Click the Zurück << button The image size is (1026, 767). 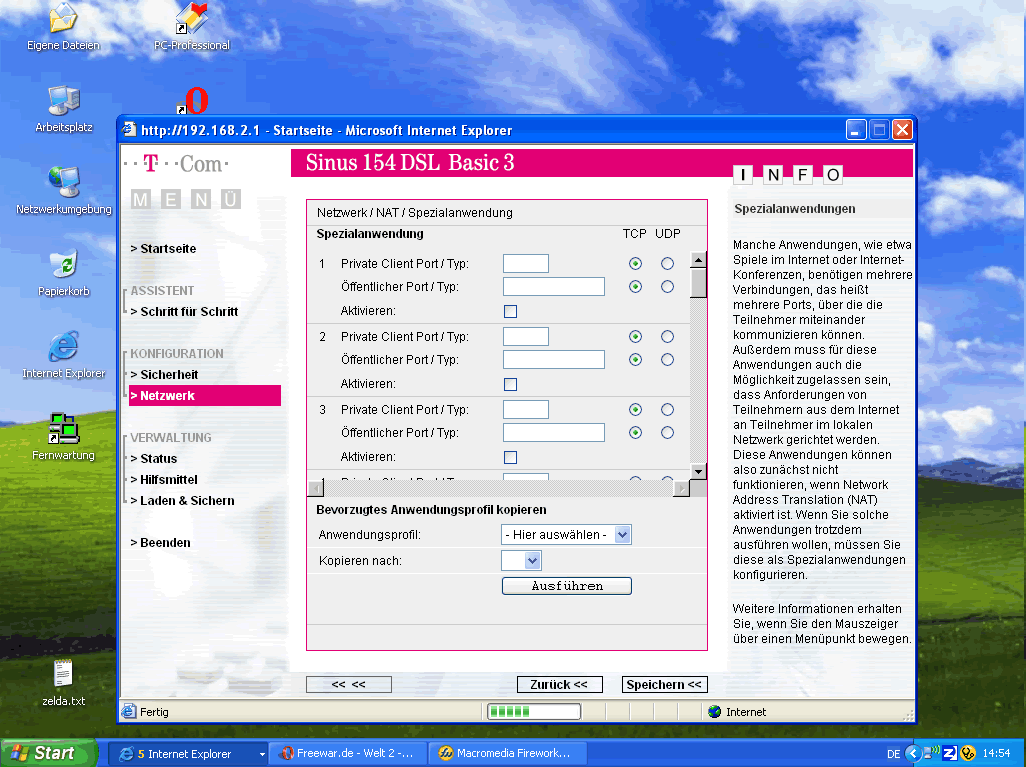[x=559, y=685]
